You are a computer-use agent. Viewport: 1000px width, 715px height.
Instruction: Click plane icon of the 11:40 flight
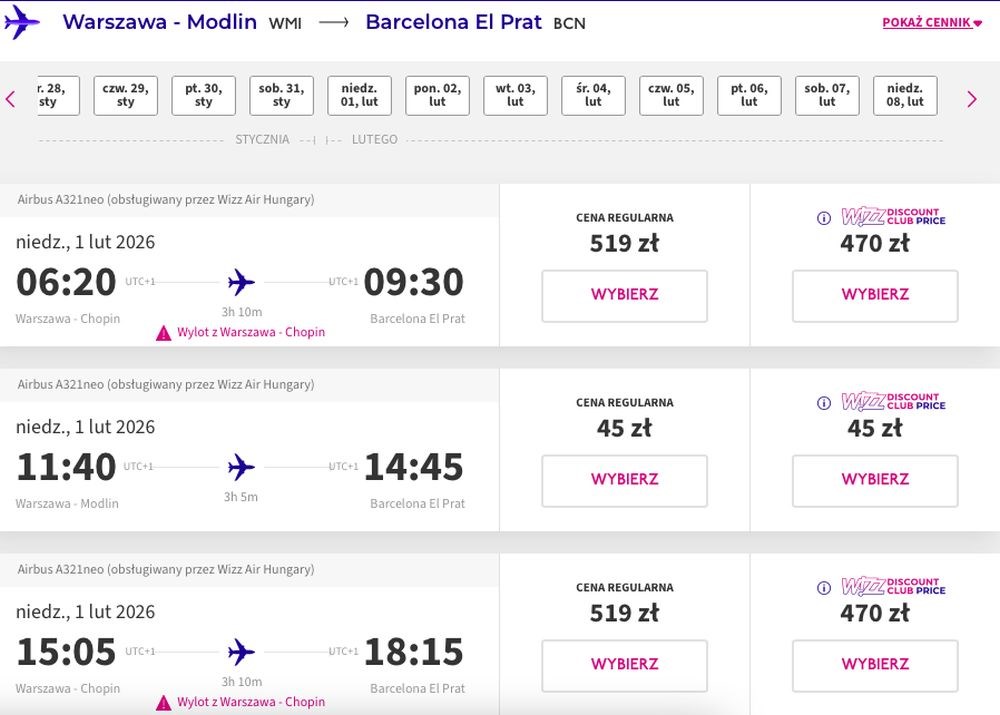tap(241, 467)
